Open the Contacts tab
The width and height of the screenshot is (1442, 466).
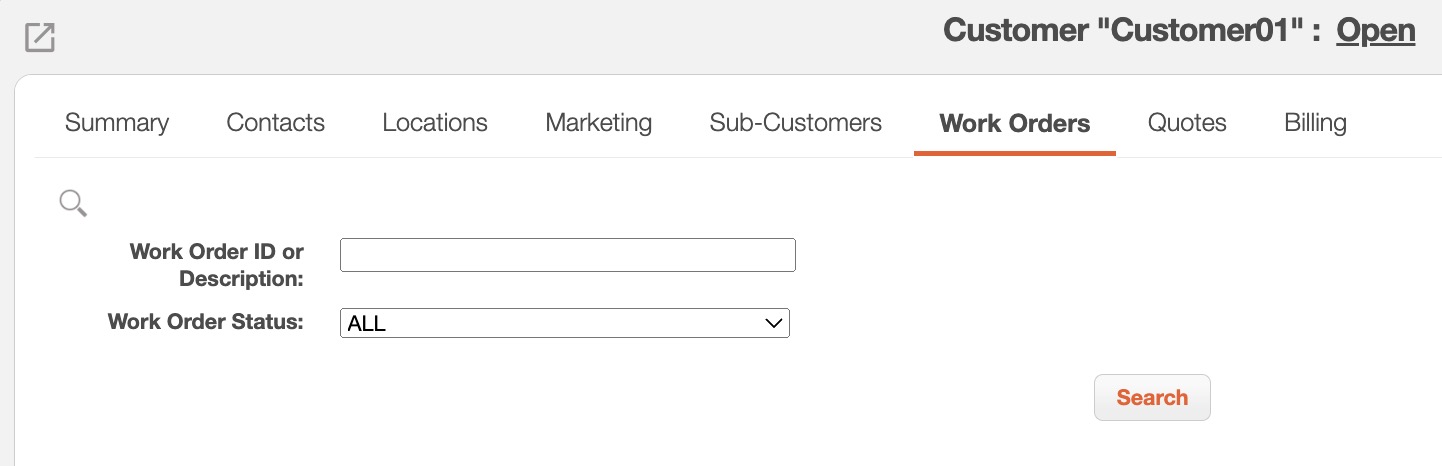click(x=275, y=123)
